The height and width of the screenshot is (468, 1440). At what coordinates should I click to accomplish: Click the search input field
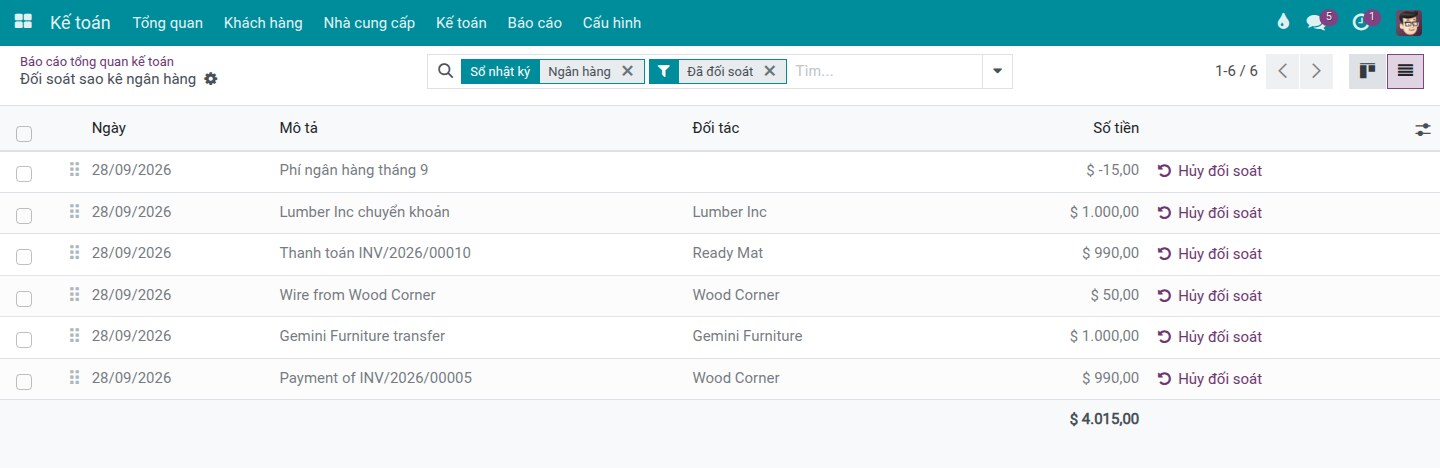884,71
